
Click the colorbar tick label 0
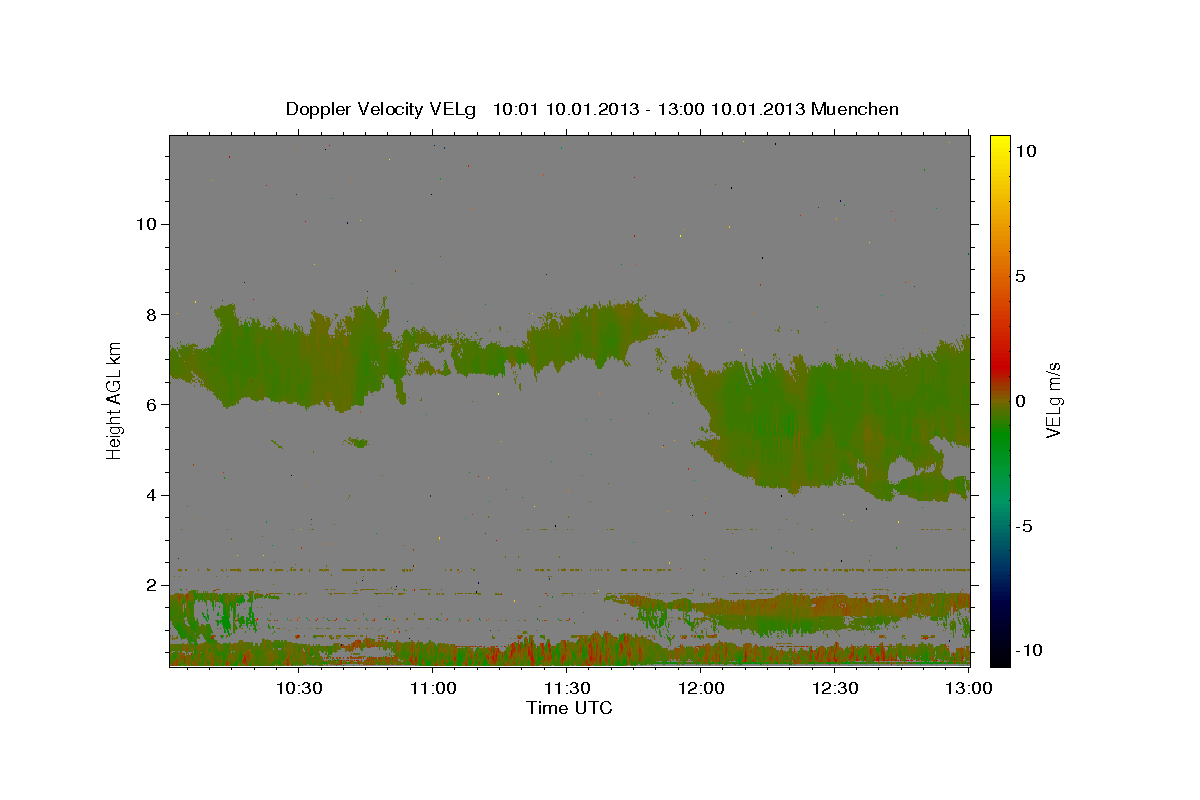[1020, 401]
